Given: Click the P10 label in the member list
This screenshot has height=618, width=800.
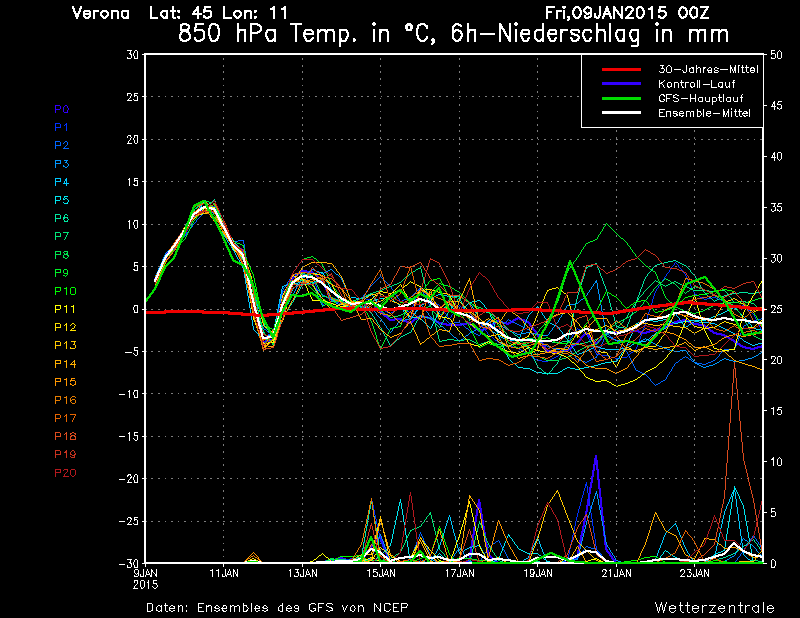Looking at the screenshot, I should pyautogui.click(x=65, y=291).
